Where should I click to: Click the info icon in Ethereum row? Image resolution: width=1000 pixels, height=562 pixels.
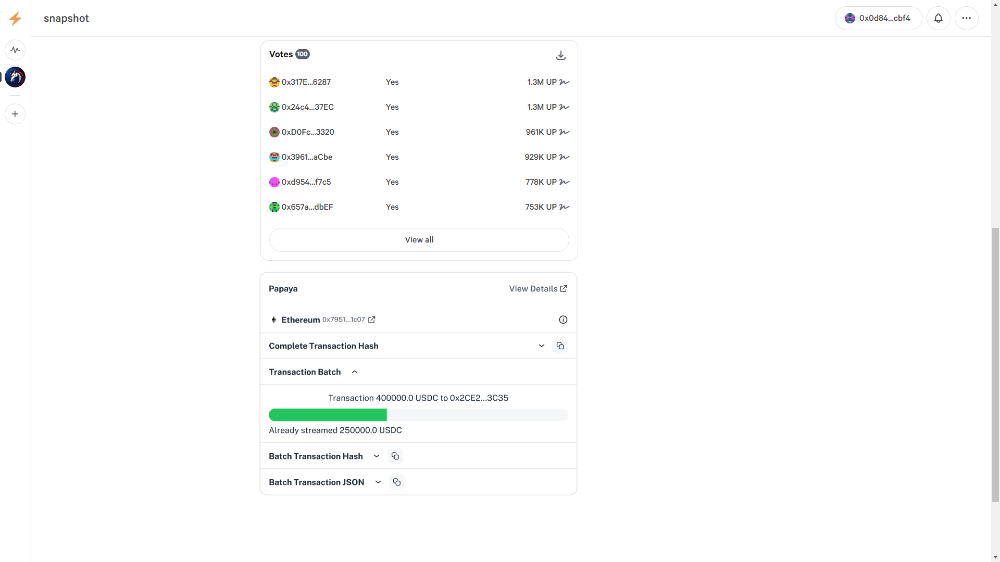click(563, 320)
